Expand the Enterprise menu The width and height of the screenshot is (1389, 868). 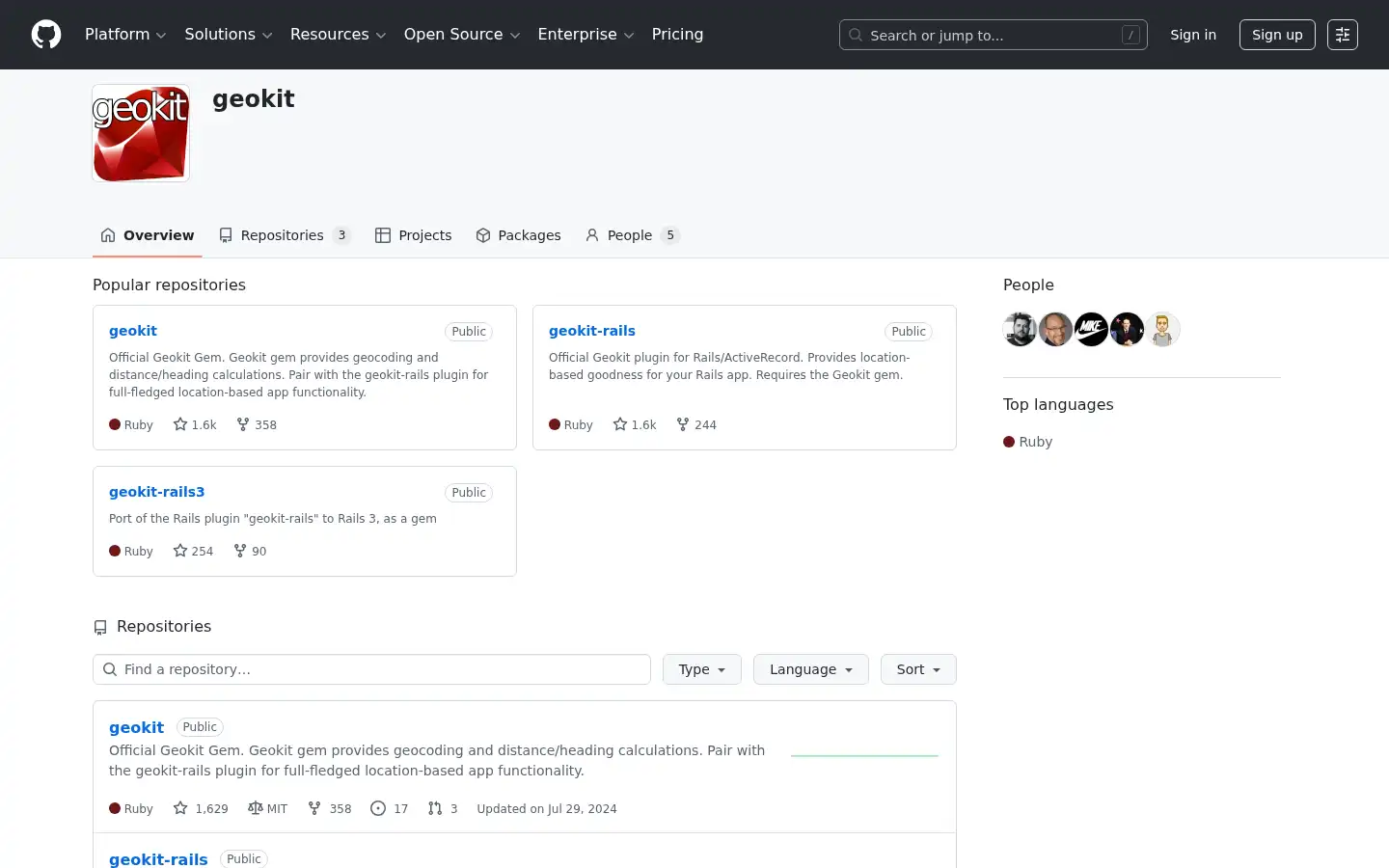[586, 35]
